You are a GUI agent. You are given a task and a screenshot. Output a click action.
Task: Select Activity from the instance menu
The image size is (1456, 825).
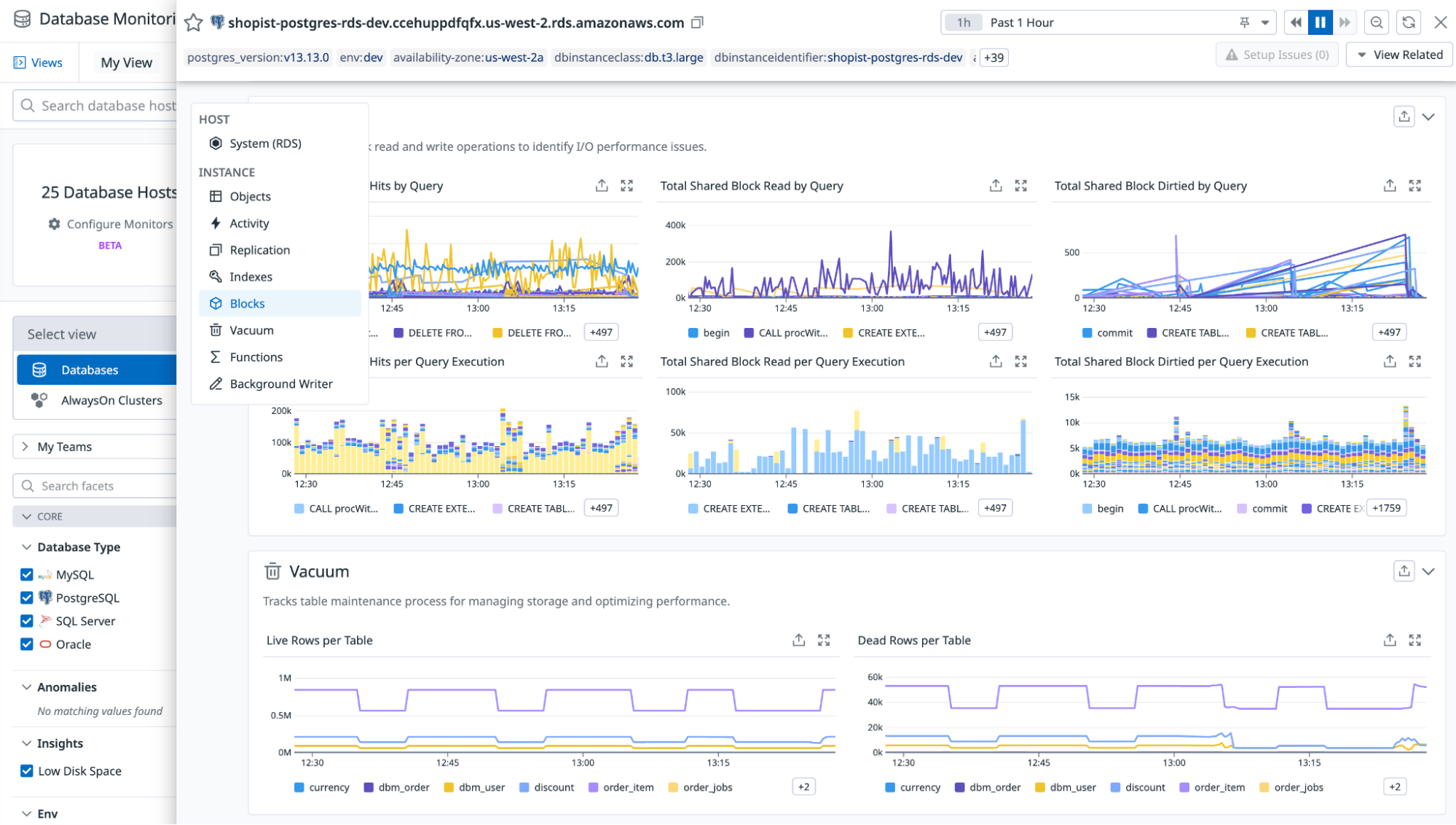250,223
